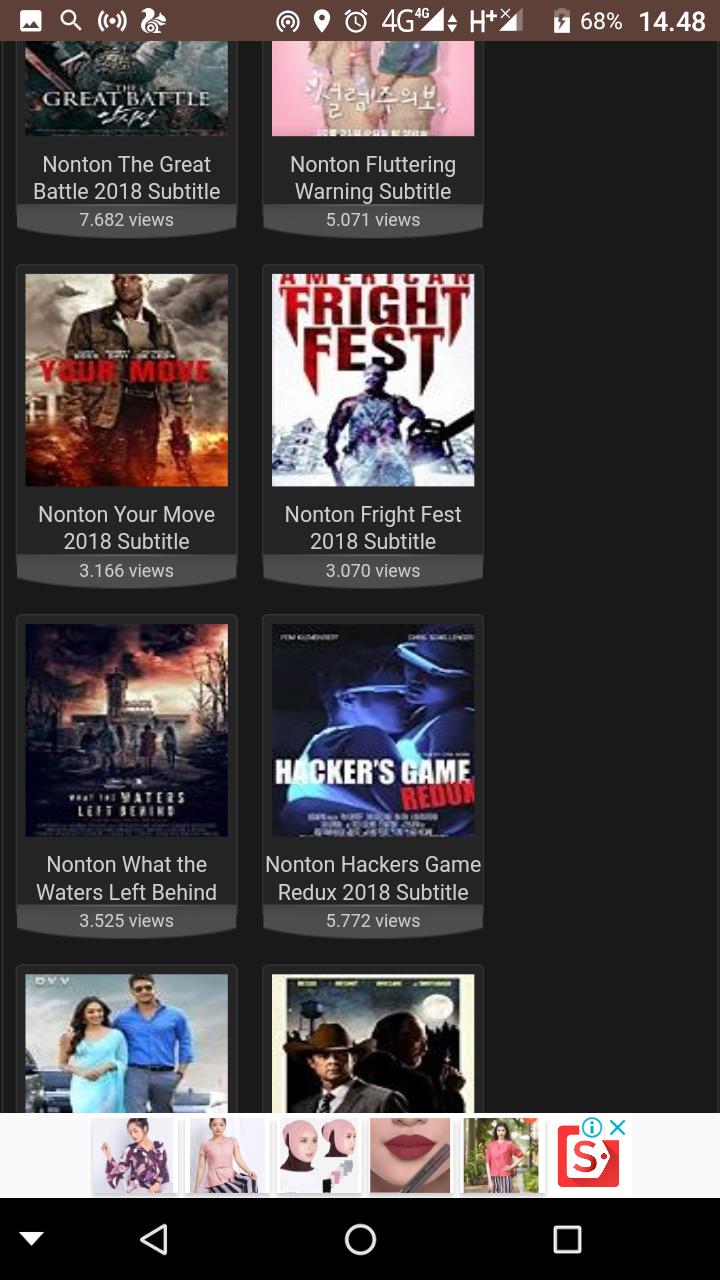Open the ad info icon
720x1280 pixels.
coord(592,1128)
